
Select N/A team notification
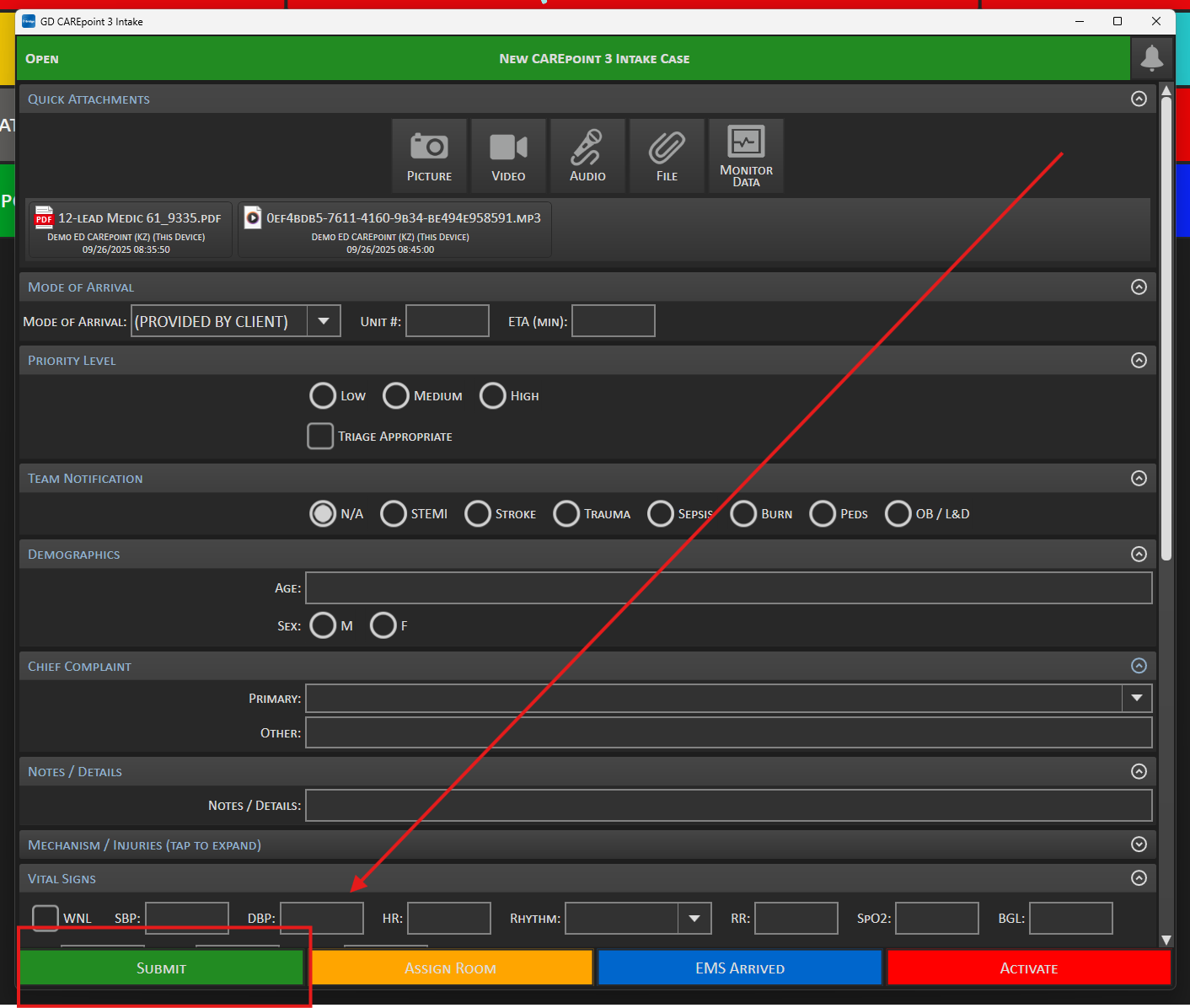pos(323,513)
